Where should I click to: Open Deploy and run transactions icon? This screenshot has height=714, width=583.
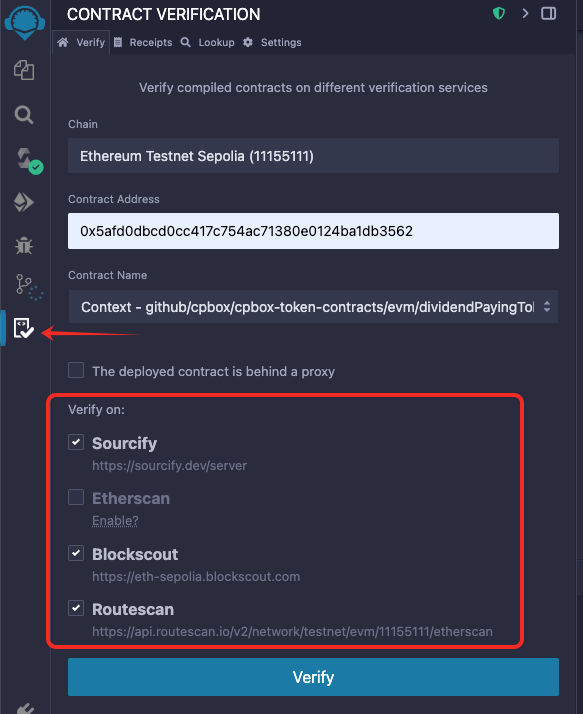coord(24,202)
